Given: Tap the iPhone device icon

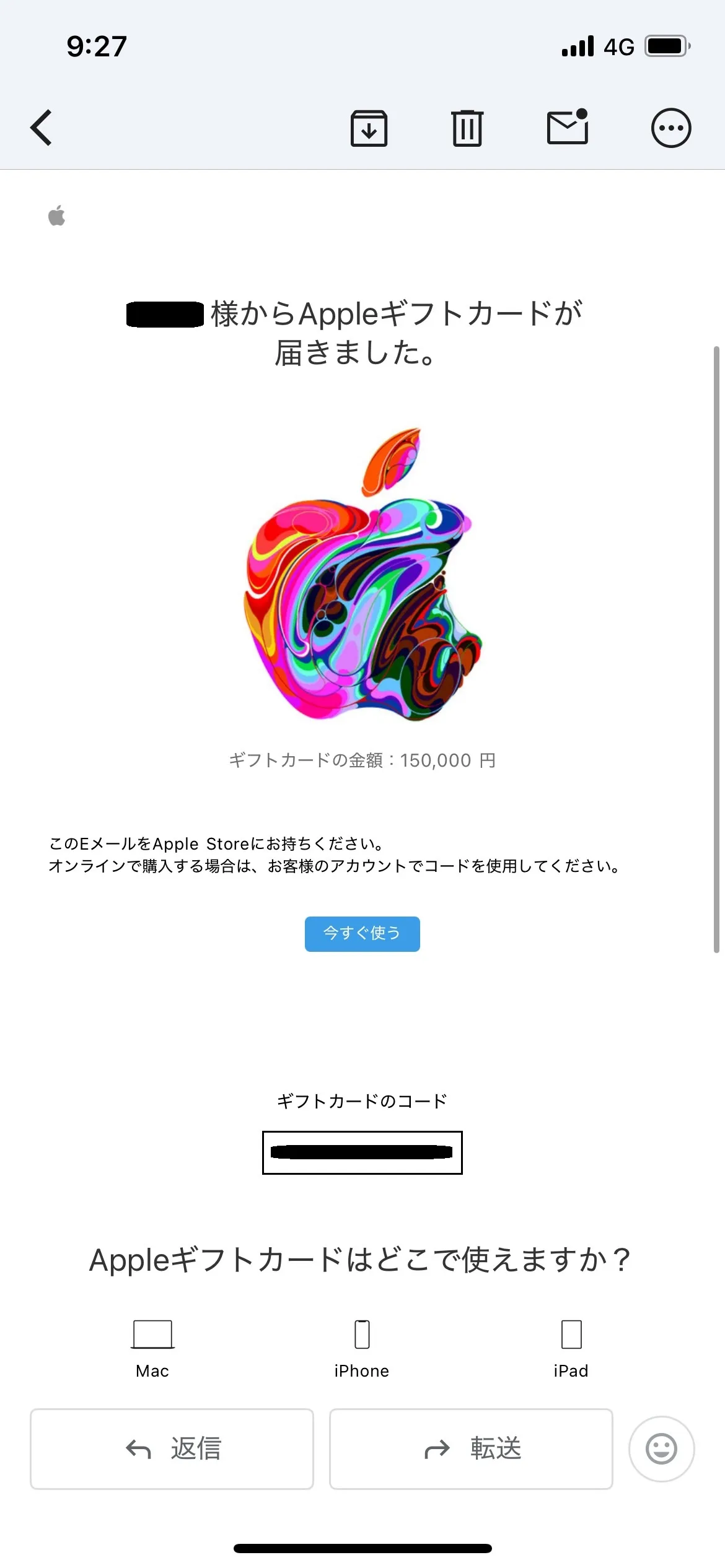Looking at the screenshot, I should (x=362, y=1335).
